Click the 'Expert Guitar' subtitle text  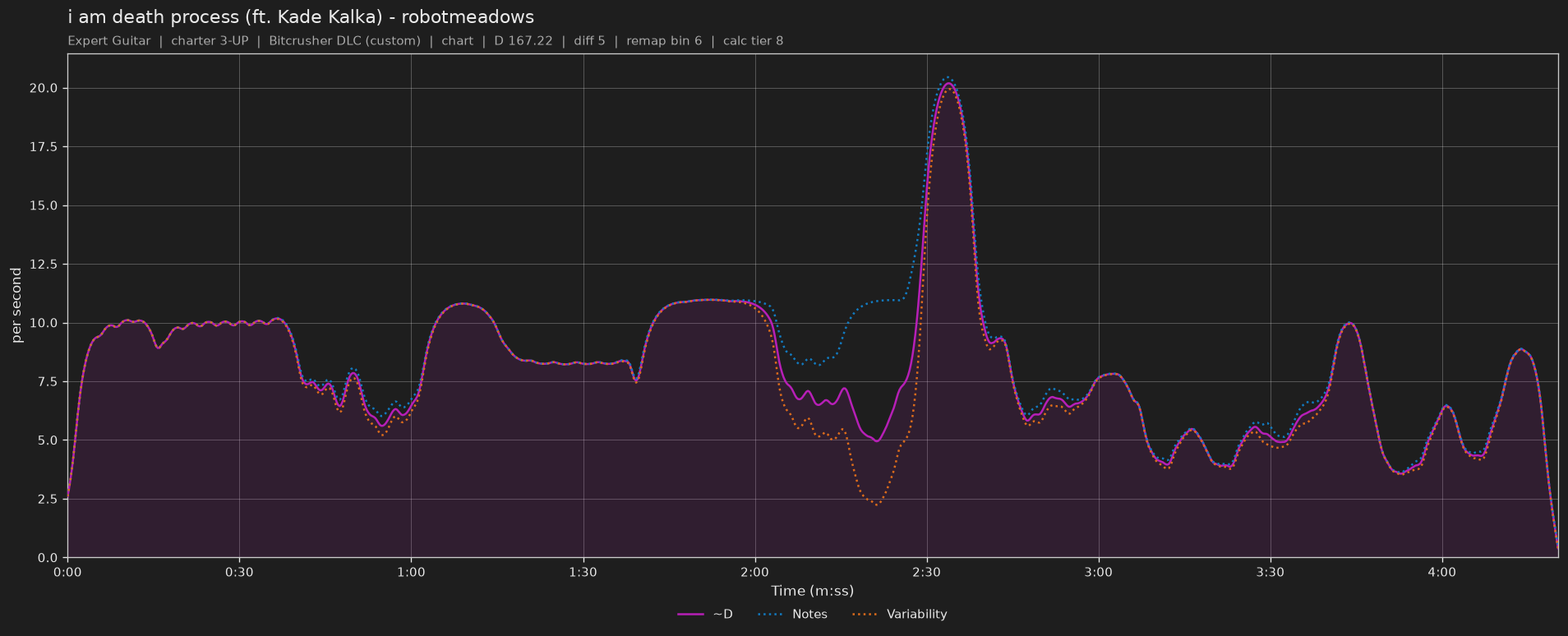pyautogui.click(x=109, y=40)
